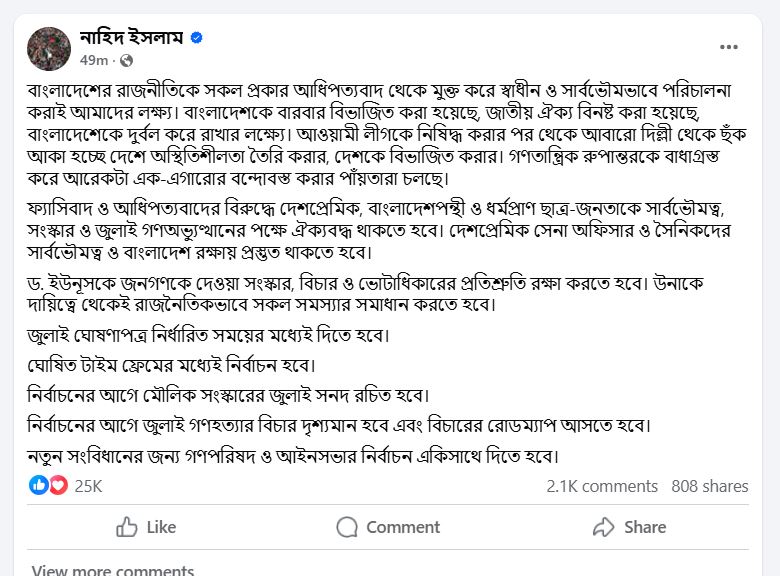
Task: Click the blue verified badge
Action: [x=197, y=38]
